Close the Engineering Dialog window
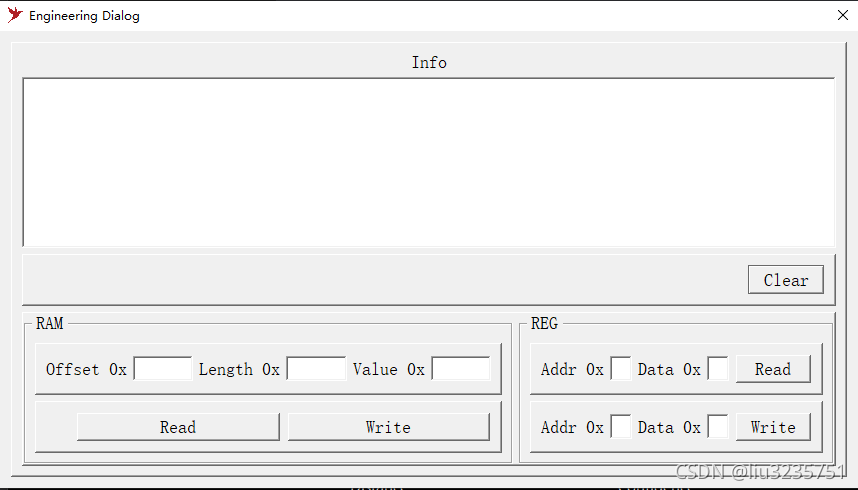Viewport: 858px width, 490px height. (843, 15)
